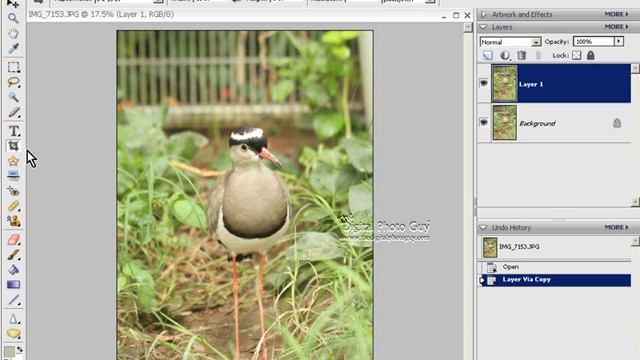The width and height of the screenshot is (640, 360).
Task: Open the Opacity slider arrow
Action: coord(619,42)
